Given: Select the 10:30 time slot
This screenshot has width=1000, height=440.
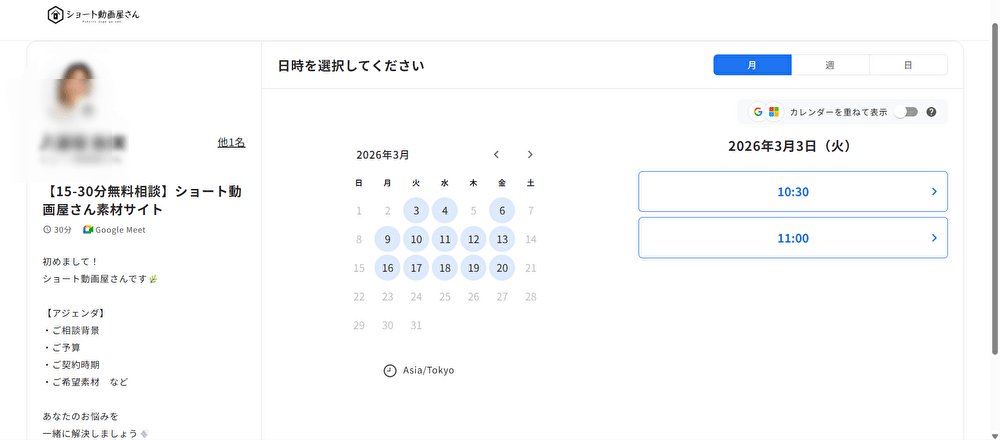Looking at the screenshot, I should 792,191.
